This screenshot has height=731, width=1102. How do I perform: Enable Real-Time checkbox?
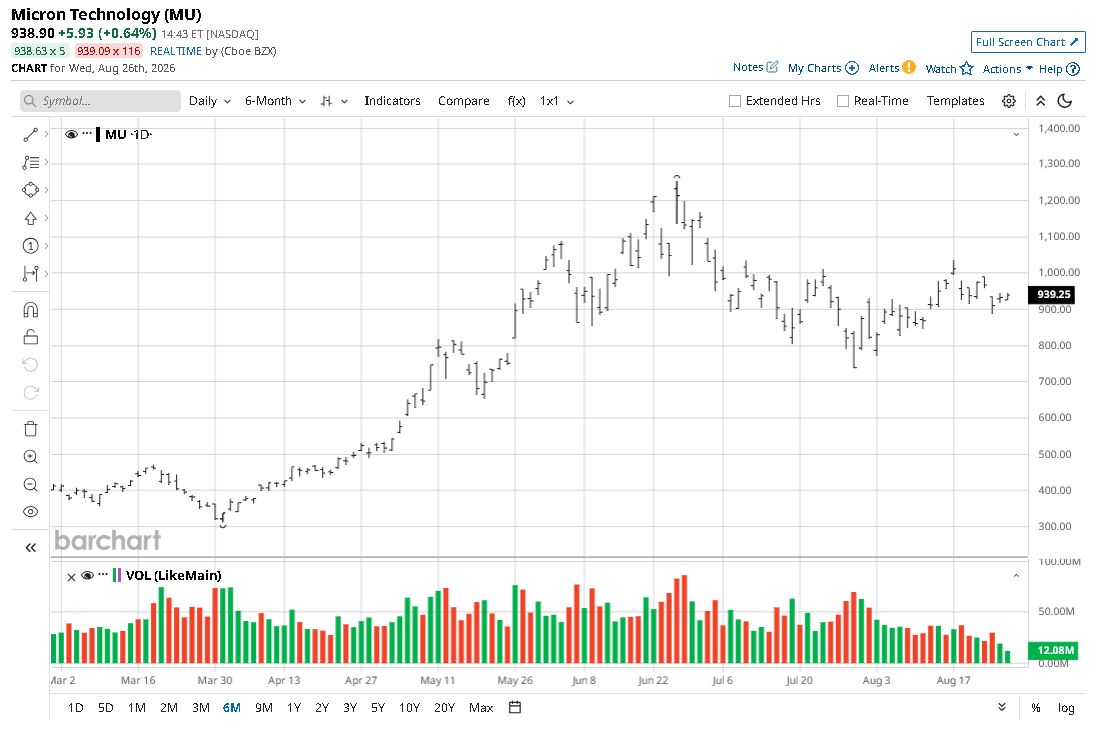click(843, 101)
